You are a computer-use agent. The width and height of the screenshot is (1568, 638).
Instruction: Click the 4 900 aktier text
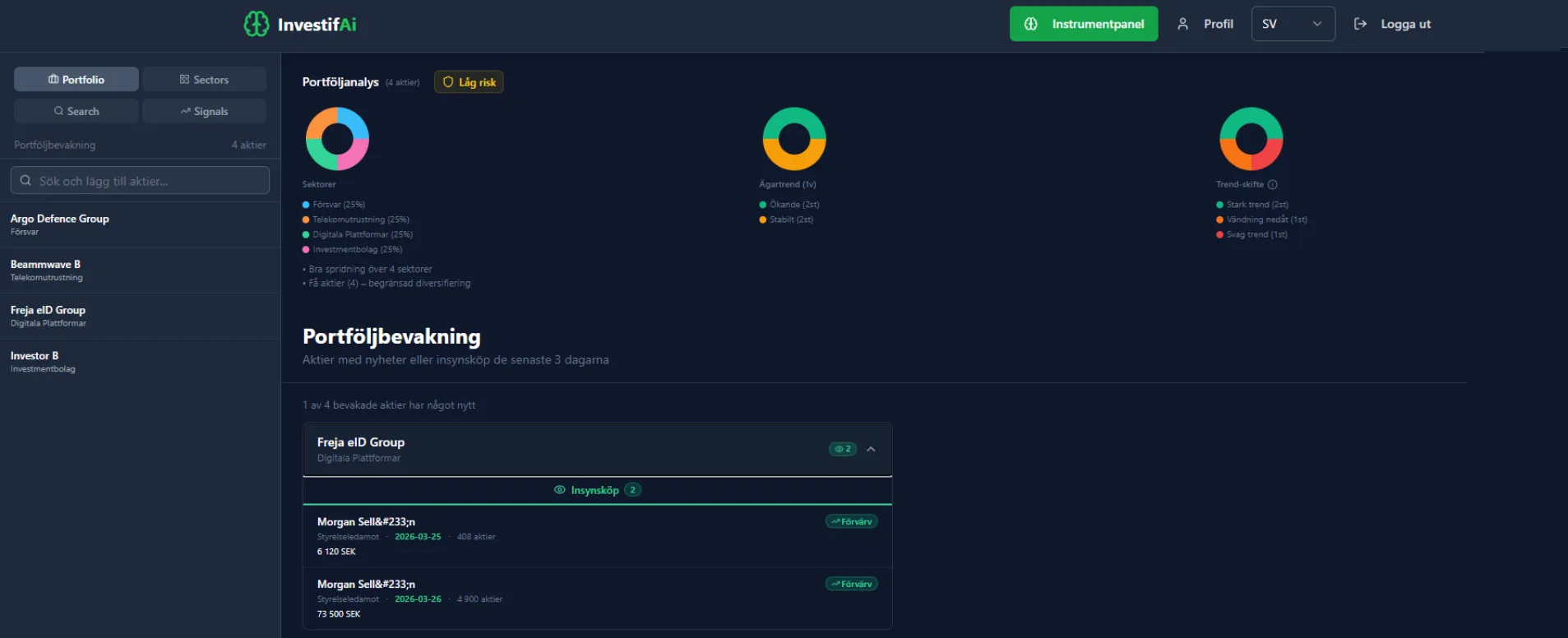point(479,599)
